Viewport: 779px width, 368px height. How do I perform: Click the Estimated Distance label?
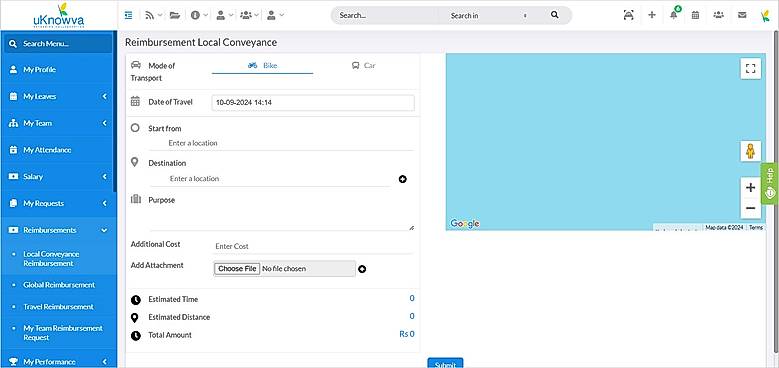coord(179,317)
